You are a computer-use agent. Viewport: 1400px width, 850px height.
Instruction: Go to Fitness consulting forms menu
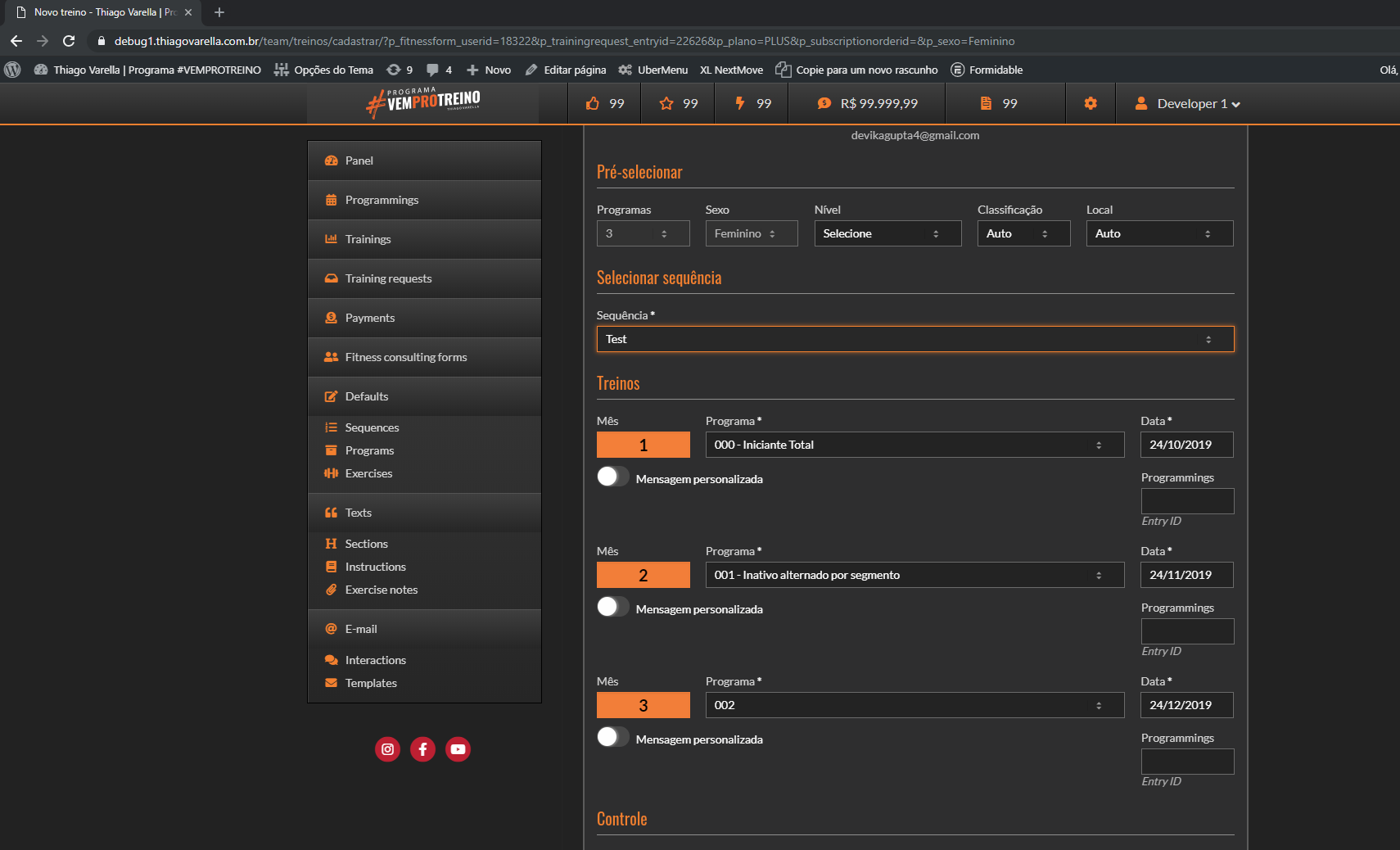(x=405, y=357)
